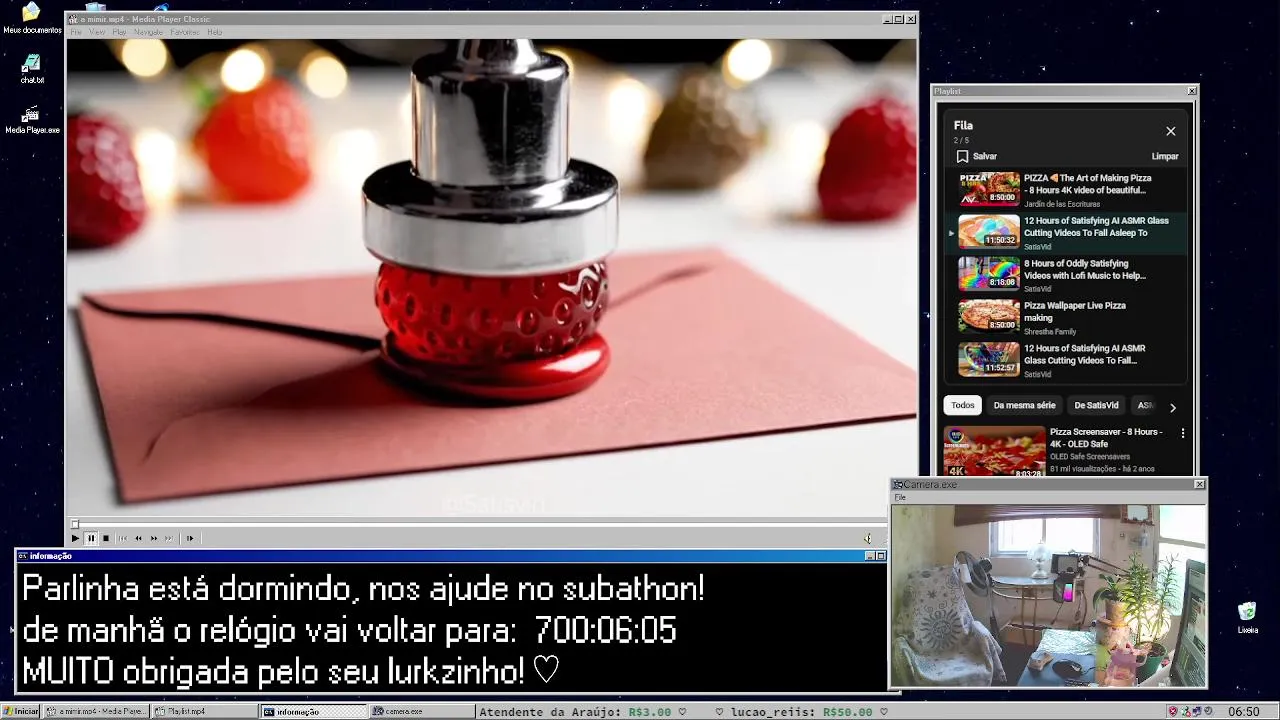Close the Fila queue panel
1280x720 pixels.
(1171, 131)
